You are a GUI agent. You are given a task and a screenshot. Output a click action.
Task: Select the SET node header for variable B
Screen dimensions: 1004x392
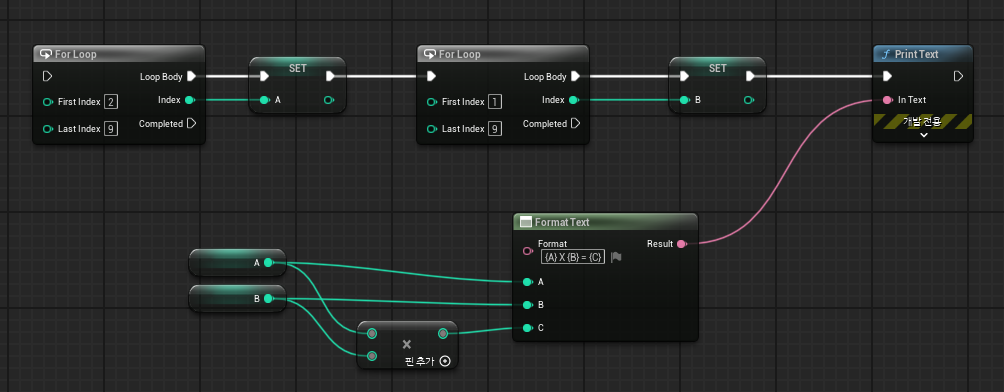(x=718, y=68)
